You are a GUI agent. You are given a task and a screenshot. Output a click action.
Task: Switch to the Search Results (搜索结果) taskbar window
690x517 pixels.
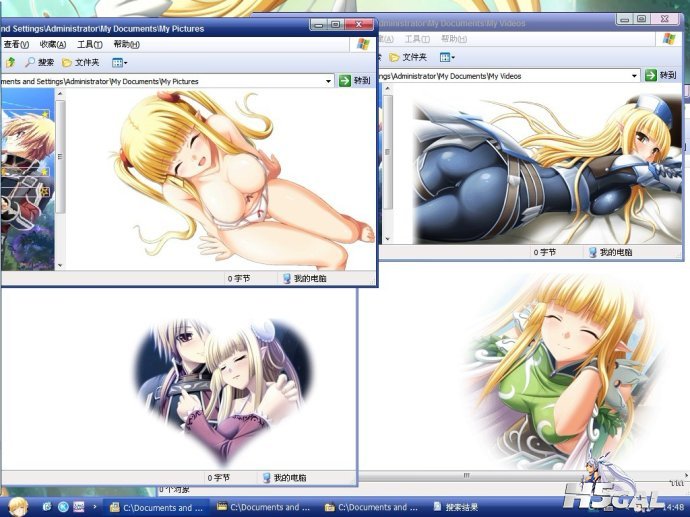coord(468,507)
